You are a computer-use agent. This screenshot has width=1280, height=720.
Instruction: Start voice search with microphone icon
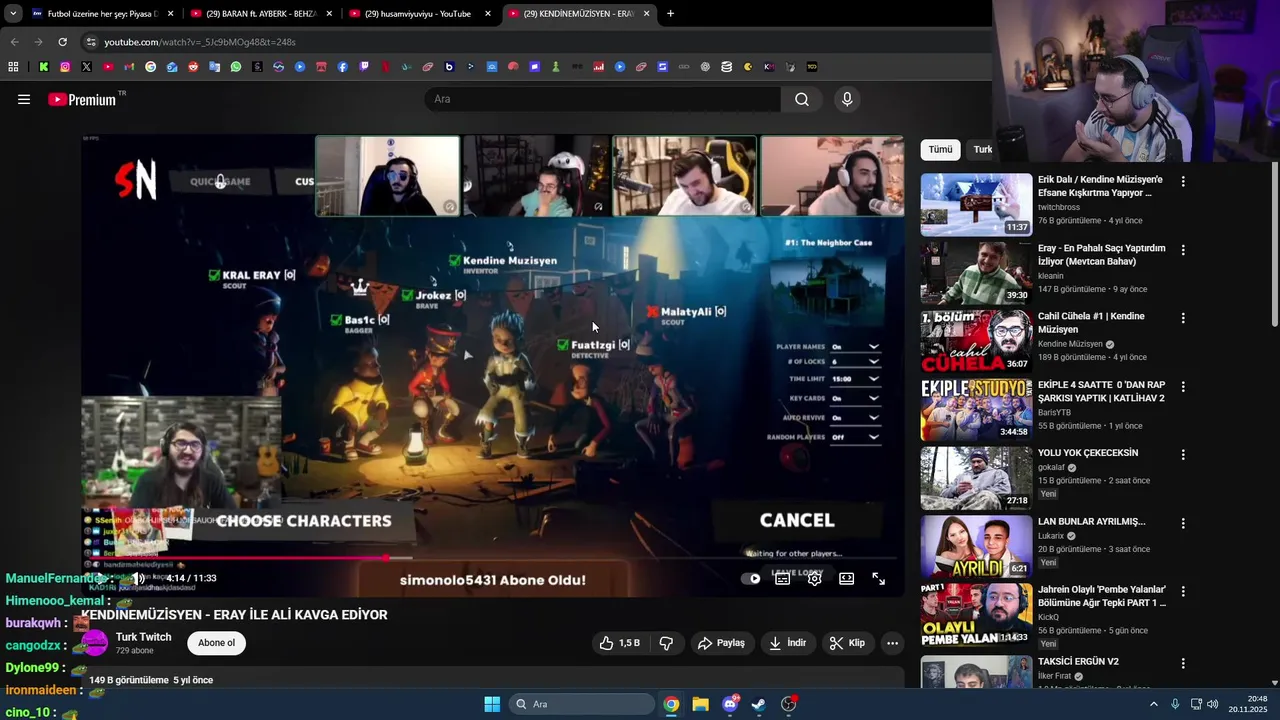pos(847,99)
